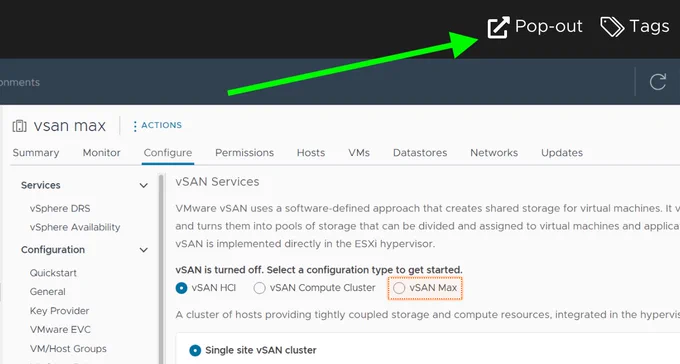Click the refresh icon
Screen dimensions: 680x364
(x=657, y=82)
